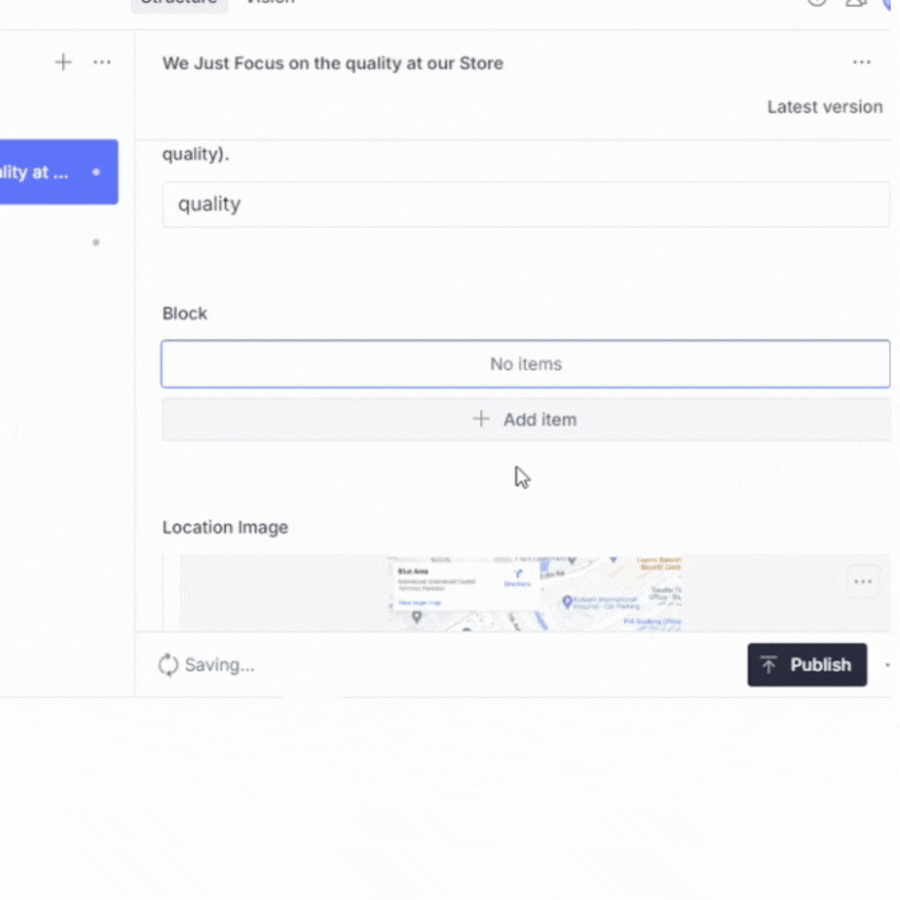Select the highlighted 'ality at ...' list item
The image size is (900, 900).
[x=59, y=172]
